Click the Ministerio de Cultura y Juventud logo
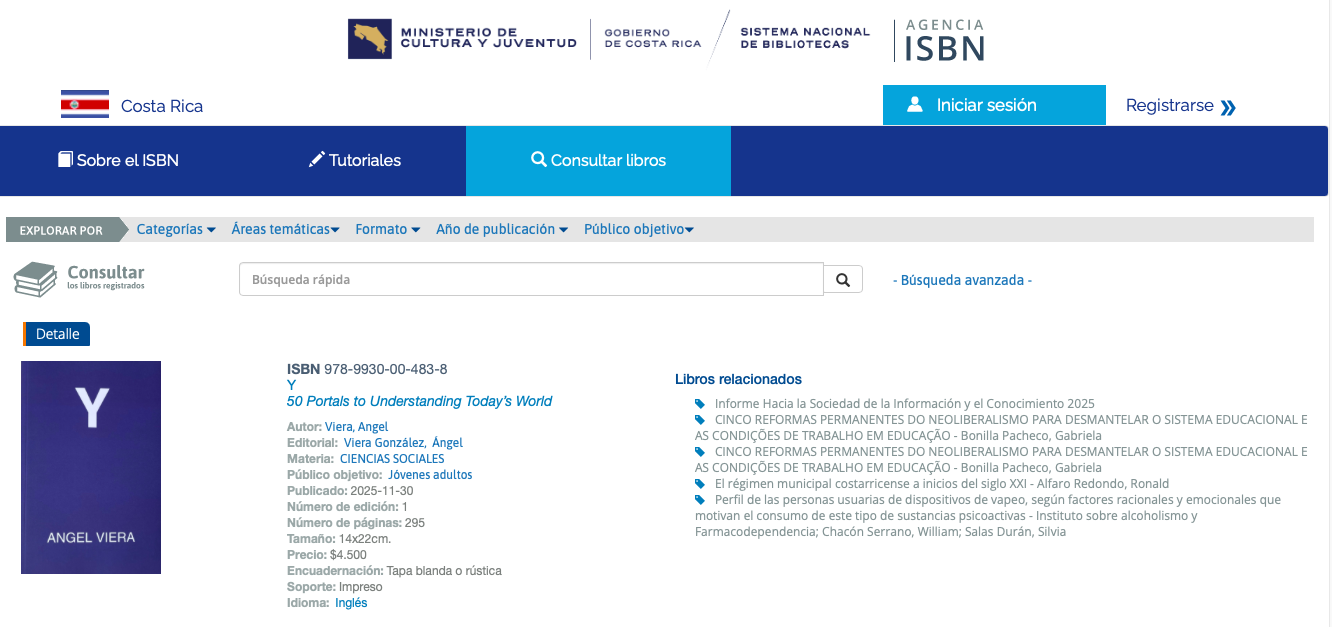The width and height of the screenshot is (1332, 627). tap(462, 39)
